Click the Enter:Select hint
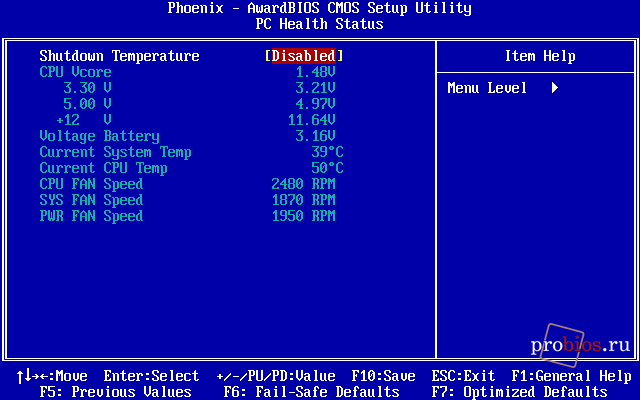The width and height of the screenshot is (640, 400). coord(151,376)
